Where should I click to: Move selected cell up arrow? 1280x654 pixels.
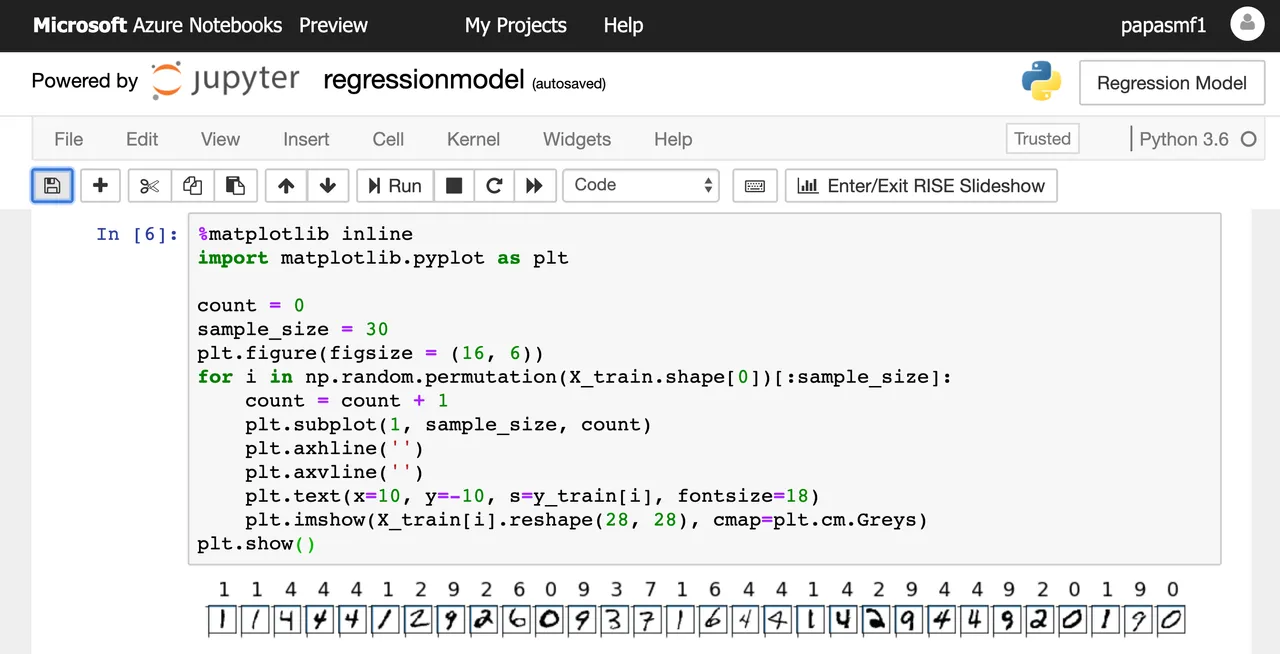[286, 185]
